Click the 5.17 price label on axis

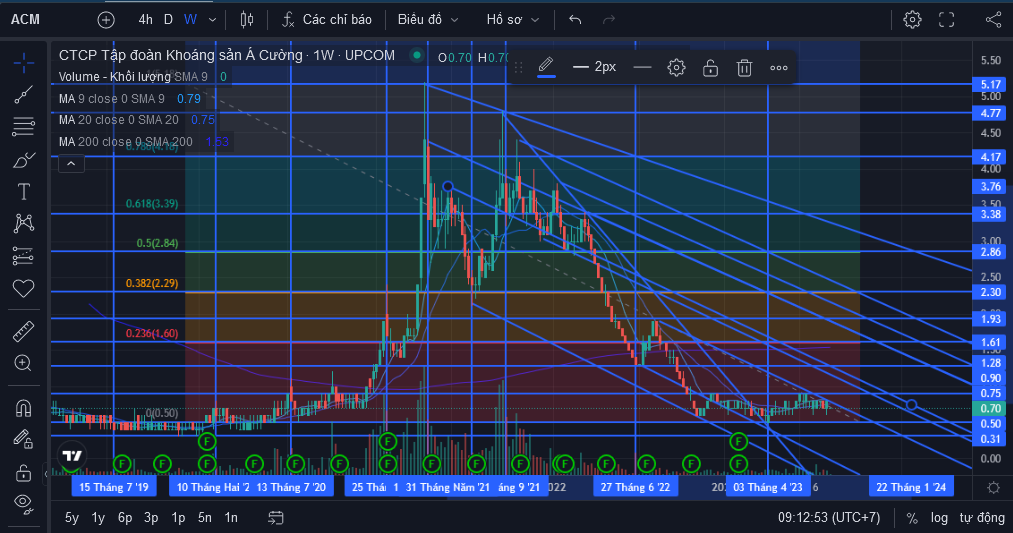[x=990, y=85]
